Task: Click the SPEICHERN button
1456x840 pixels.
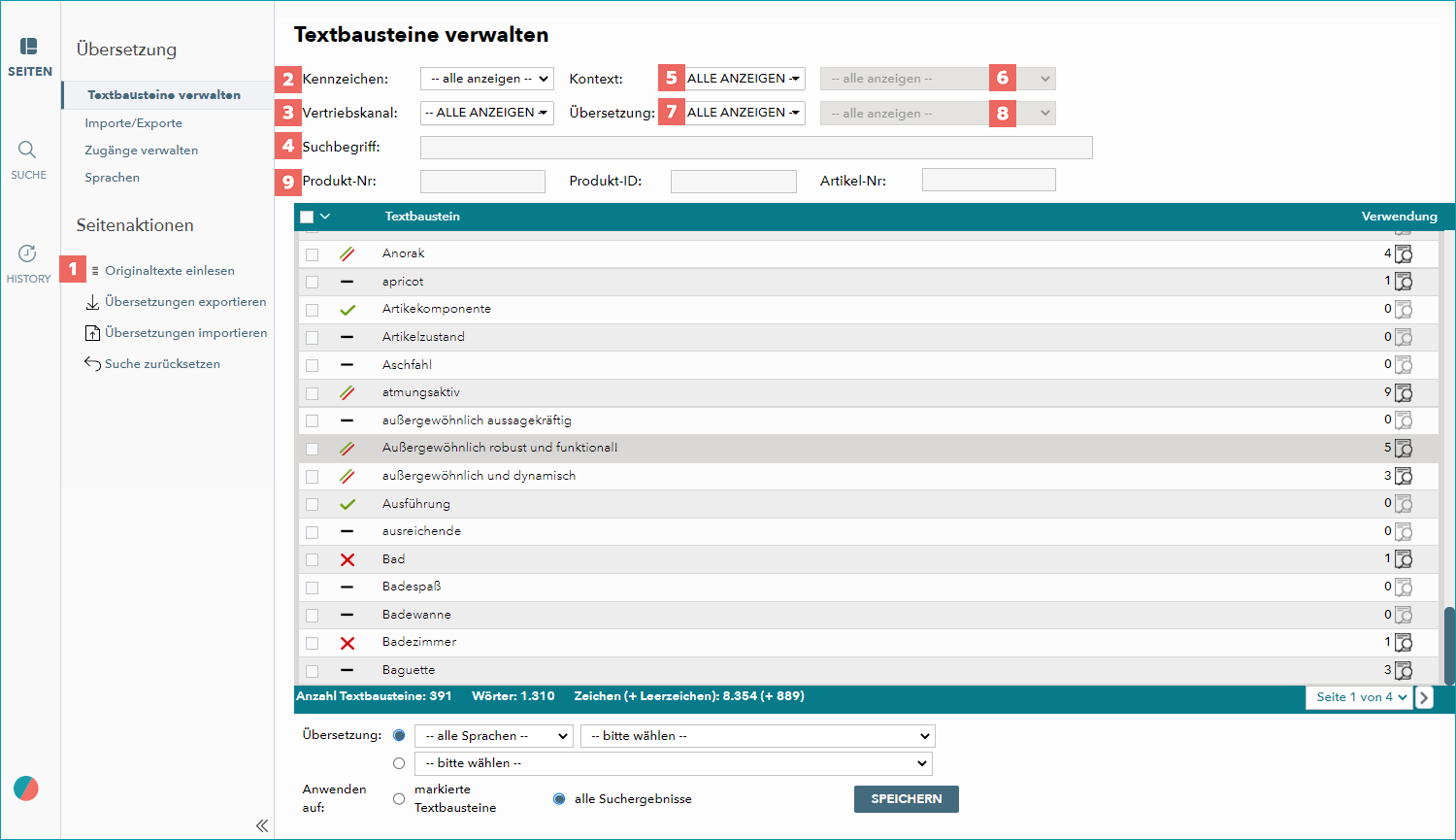Action: tap(907, 799)
